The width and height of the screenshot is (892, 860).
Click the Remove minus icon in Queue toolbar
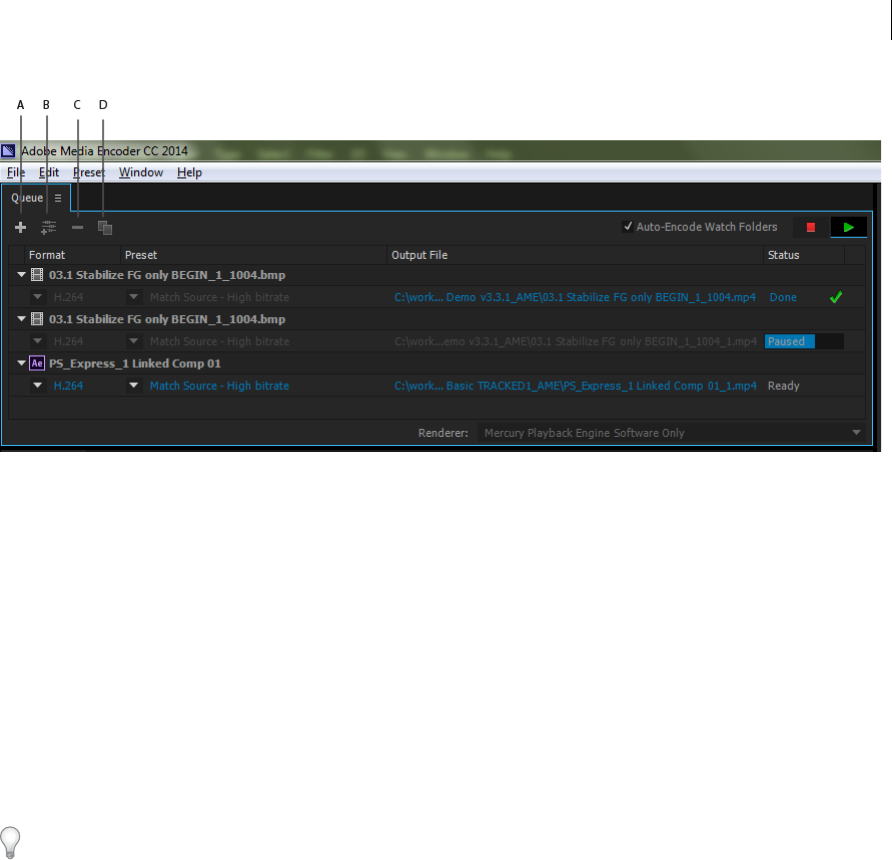pos(77,228)
